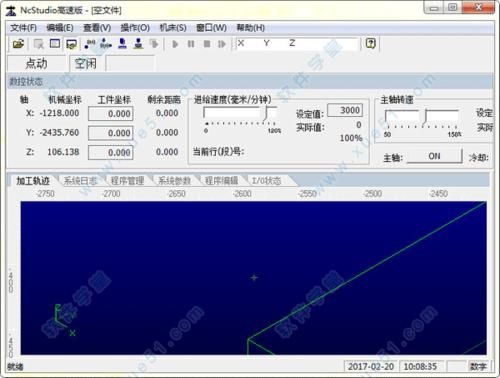Viewport: 500px width, 378px height.
Task: Click the show-tracking monitor toolbar icon
Action: click(x=71, y=44)
